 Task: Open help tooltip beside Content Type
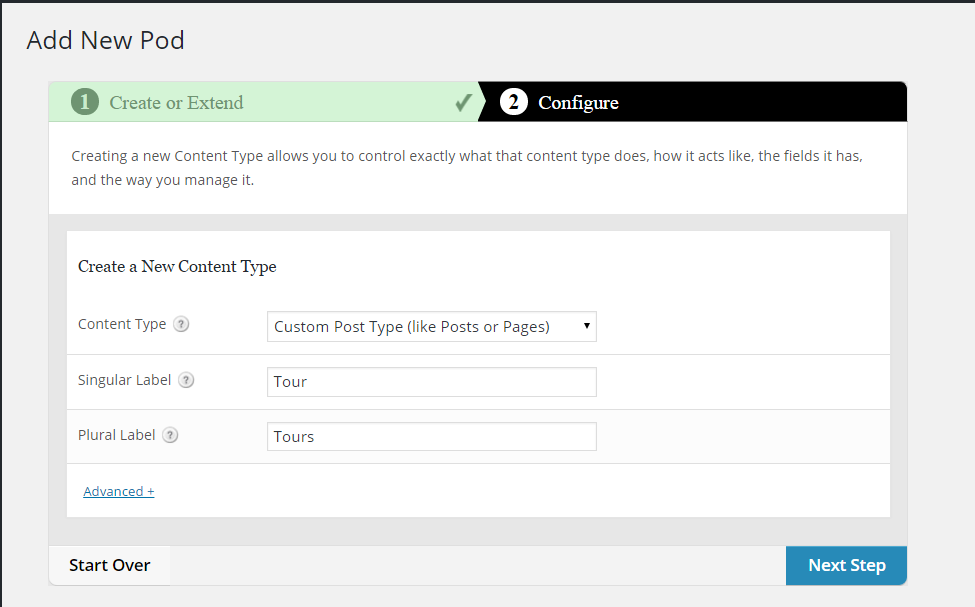(x=181, y=325)
